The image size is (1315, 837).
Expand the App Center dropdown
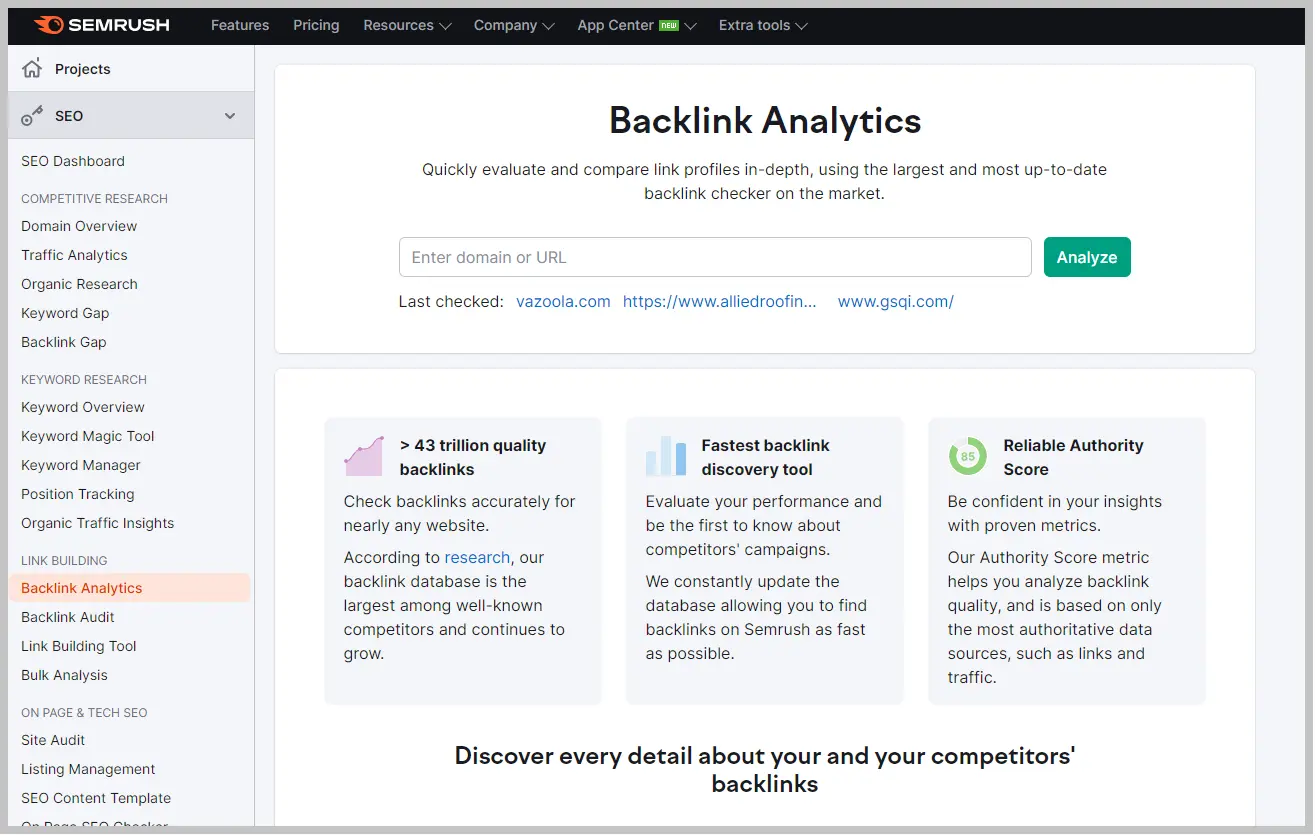[690, 26]
